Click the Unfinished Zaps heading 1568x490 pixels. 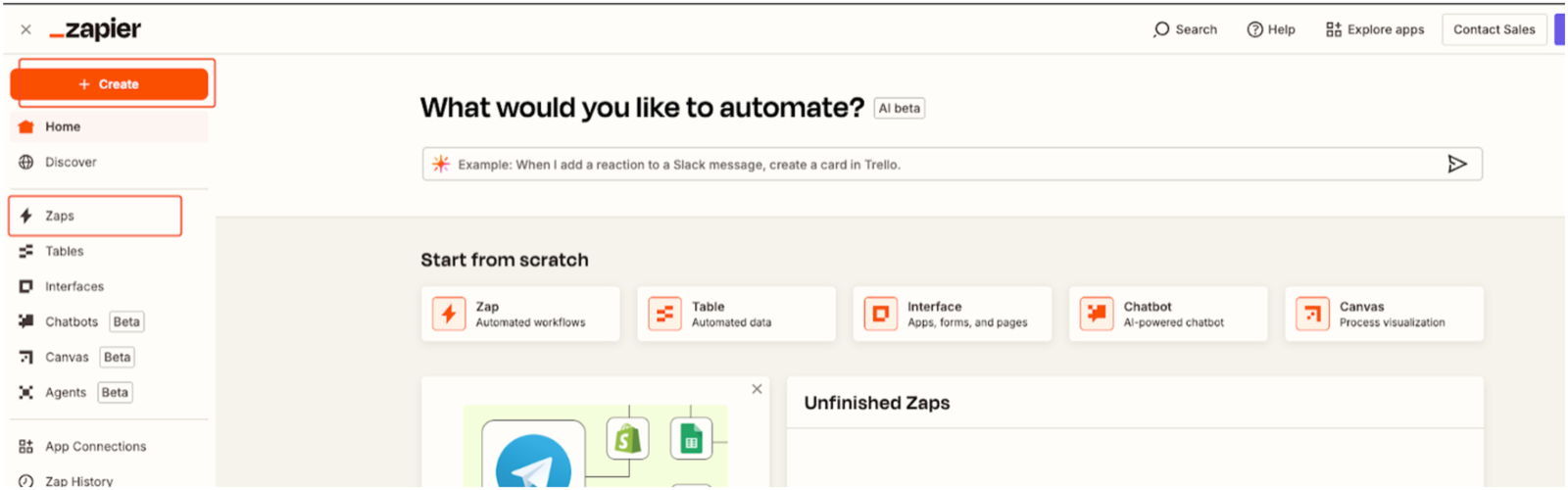point(877,403)
